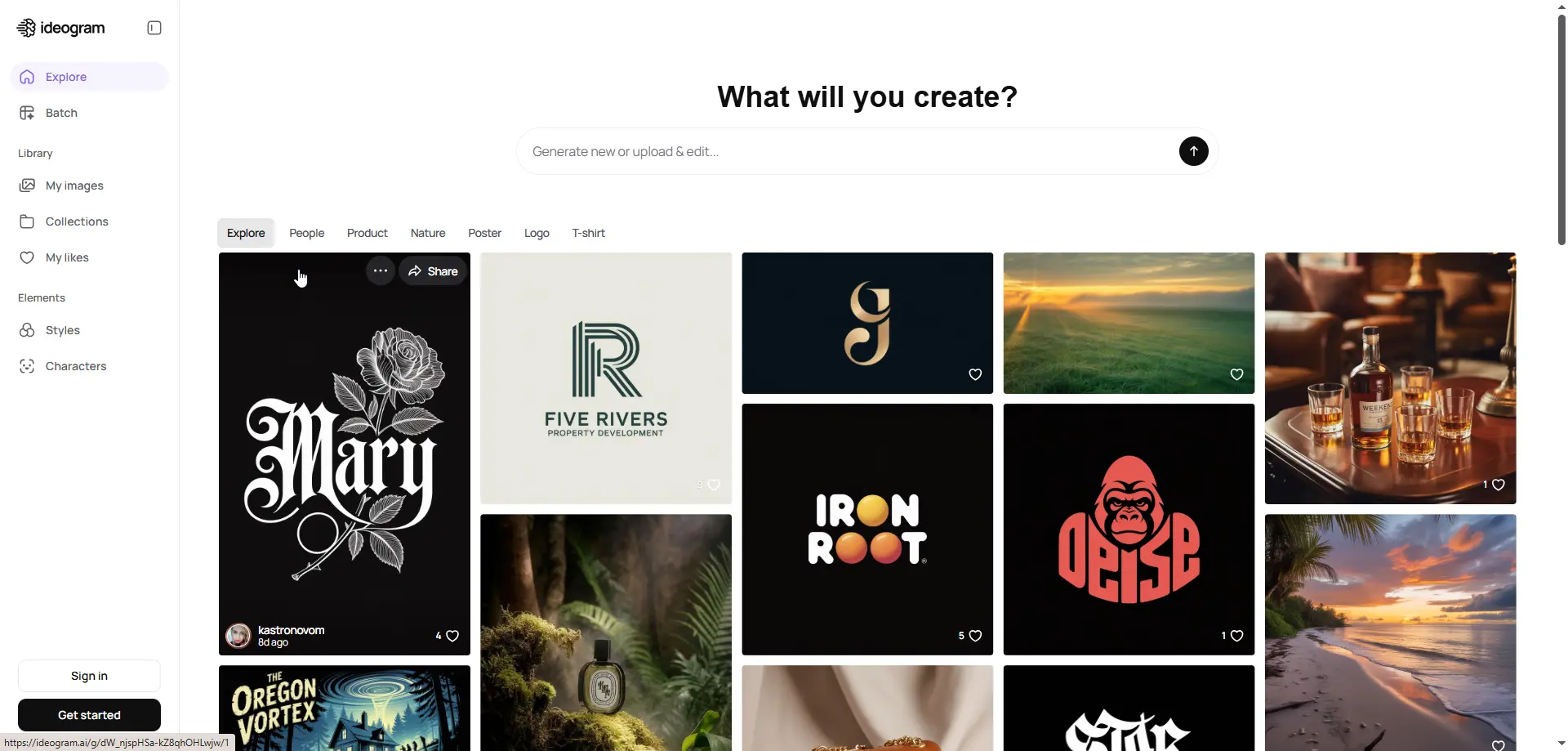This screenshot has height=751, width=1568.
Task: Switch to the Logo category tab
Action: pos(537,233)
